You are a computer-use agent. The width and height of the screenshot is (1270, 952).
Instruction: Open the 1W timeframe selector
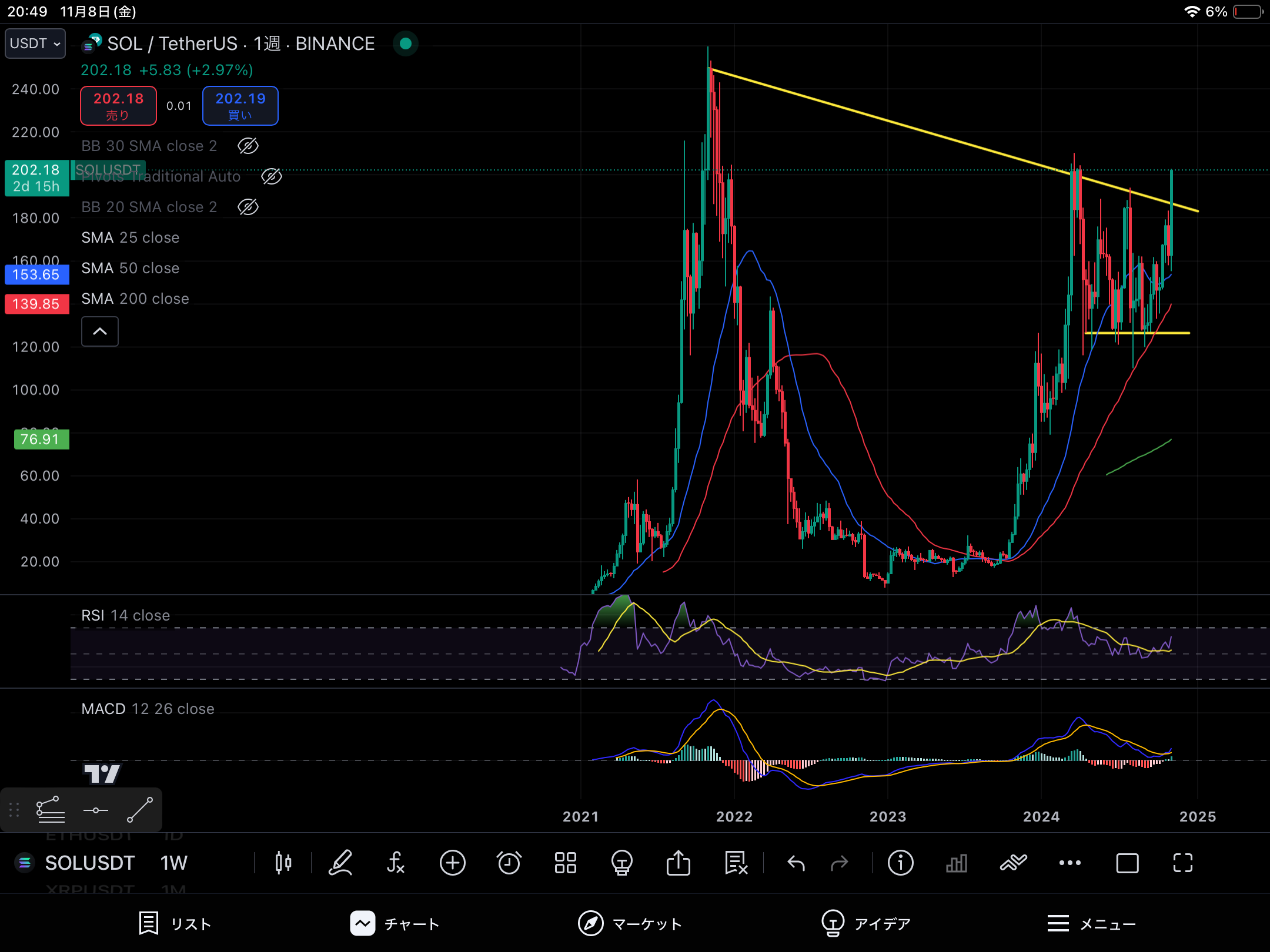173,863
